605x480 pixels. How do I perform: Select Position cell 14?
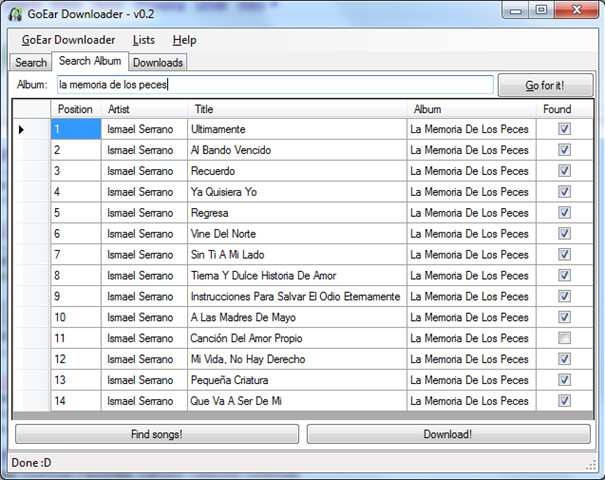coord(76,401)
